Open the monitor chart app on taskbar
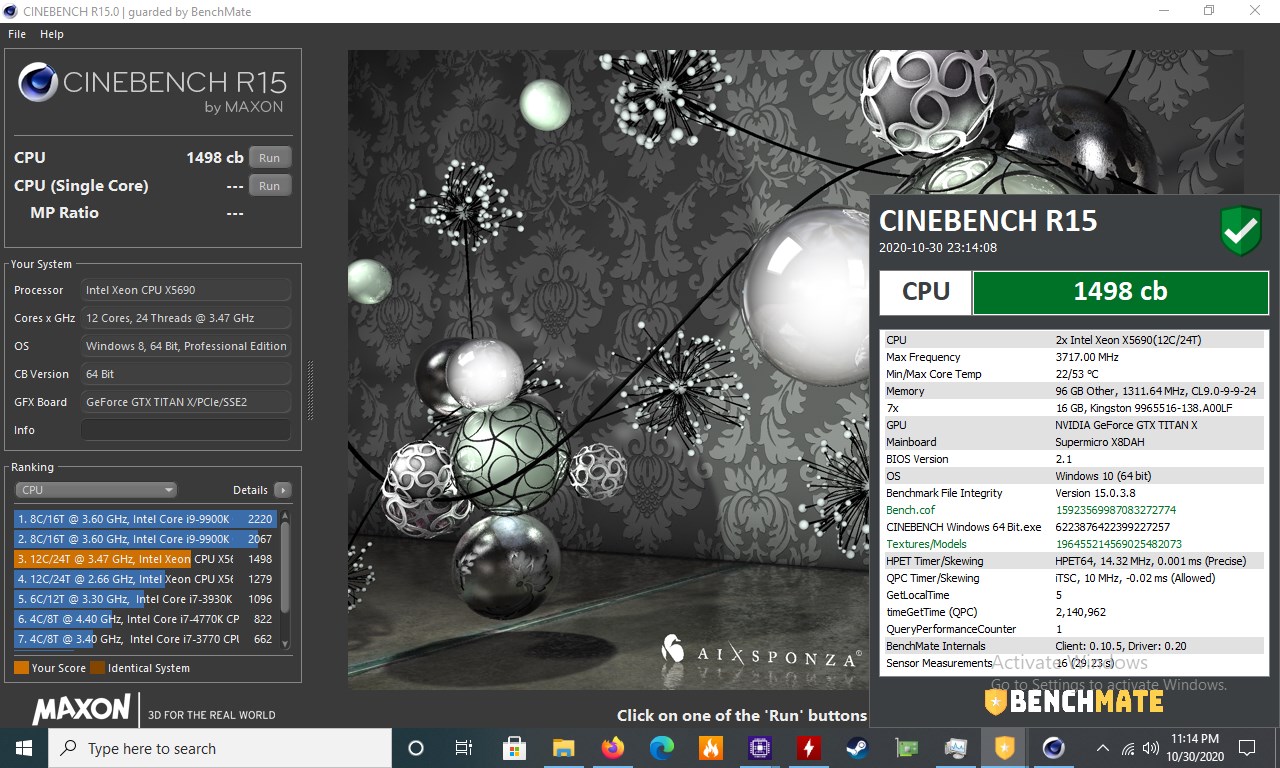The image size is (1280, 768). point(956,748)
